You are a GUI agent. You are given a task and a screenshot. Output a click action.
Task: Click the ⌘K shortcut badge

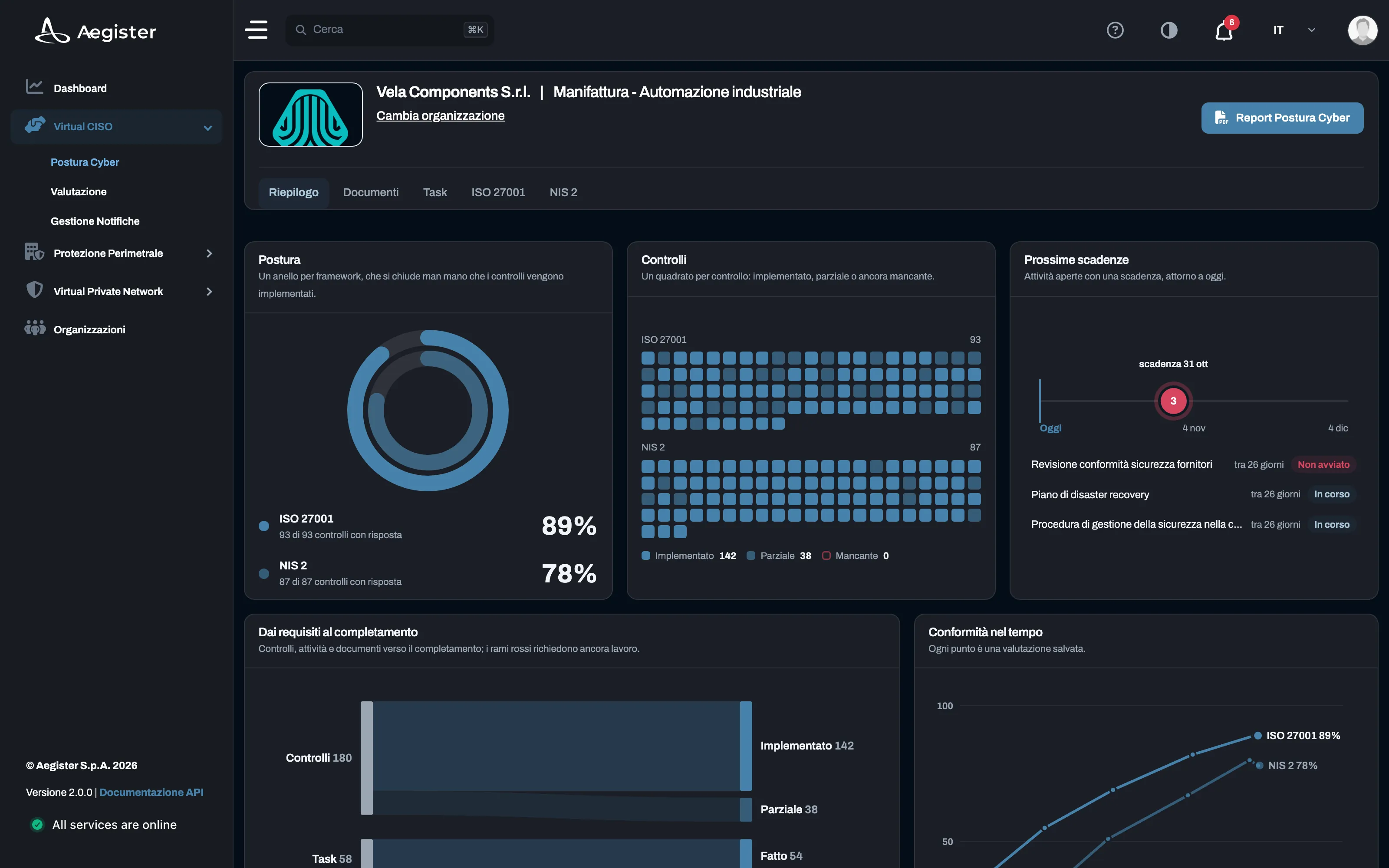click(x=475, y=29)
